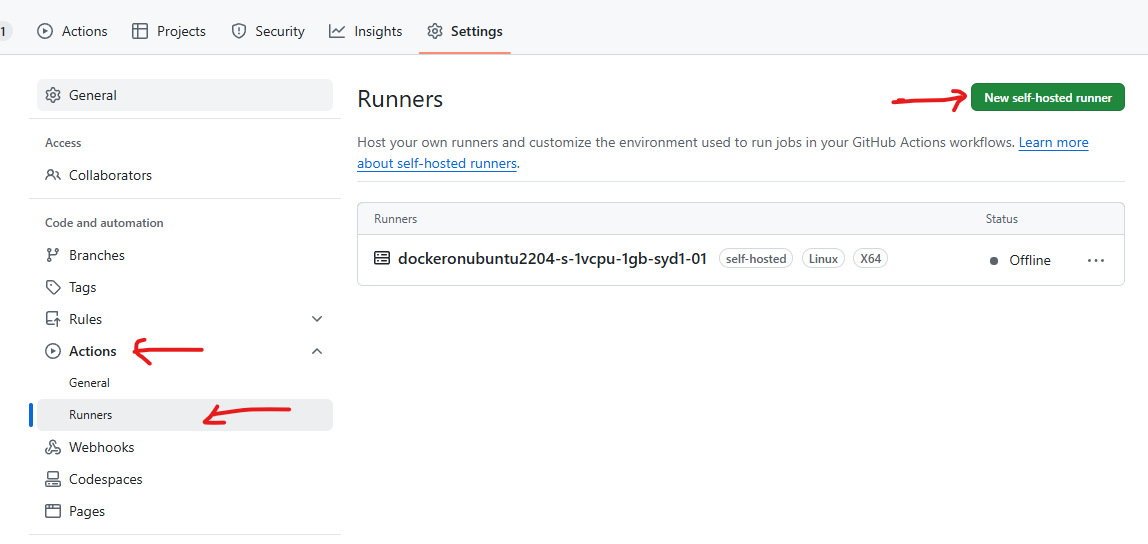This screenshot has width=1148, height=544.
Task: Open runner dockeronubuntu2204-s-1vcpu-1gb-syd1-01
Action: pos(552,258)
